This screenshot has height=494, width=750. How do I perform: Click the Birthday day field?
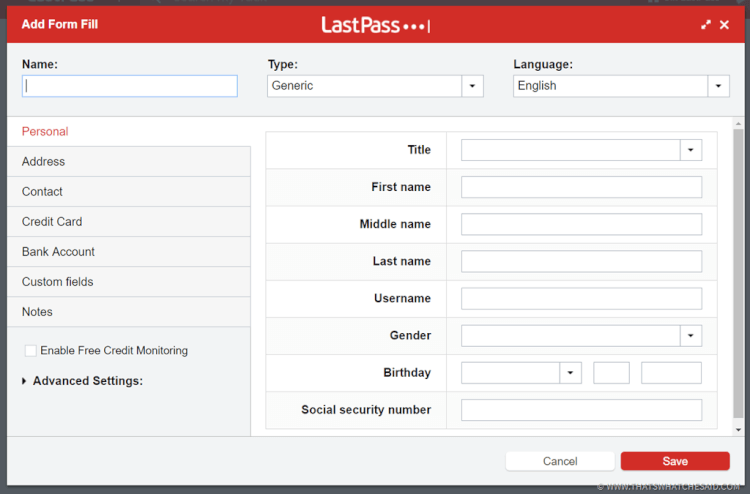(x=611, y=373)
